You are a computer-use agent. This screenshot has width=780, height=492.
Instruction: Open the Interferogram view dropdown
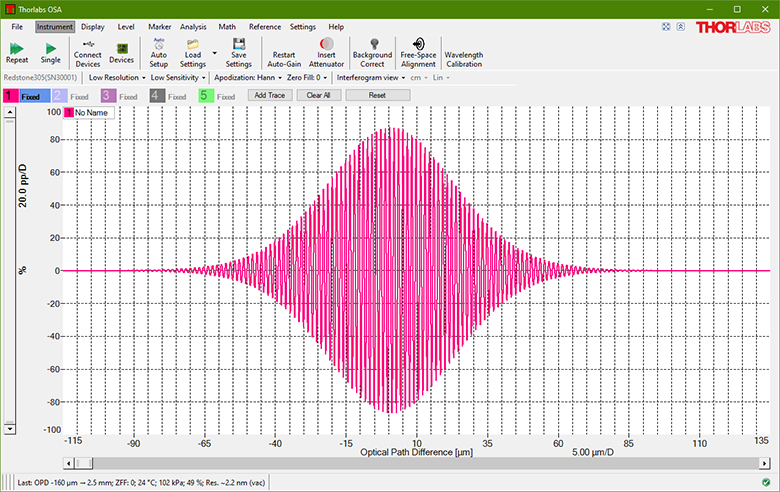pyautogui.click(x=370, y=77)
